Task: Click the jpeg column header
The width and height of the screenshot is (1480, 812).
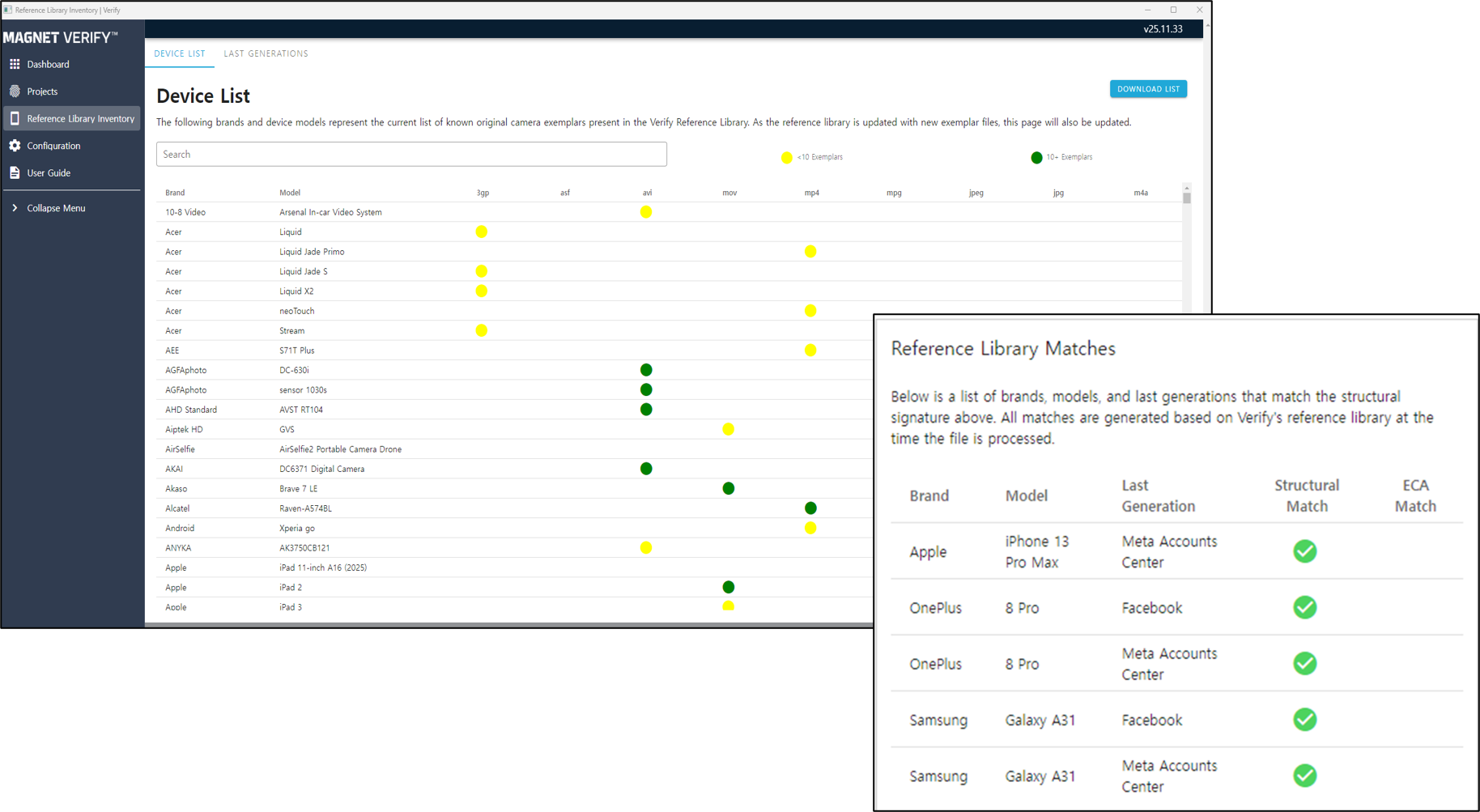Action: (x=976, y=193)
